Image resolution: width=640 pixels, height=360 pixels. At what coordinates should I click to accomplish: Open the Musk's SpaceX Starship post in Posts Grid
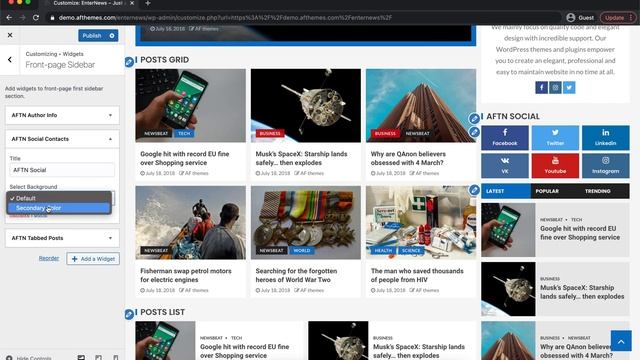[301, 158]
